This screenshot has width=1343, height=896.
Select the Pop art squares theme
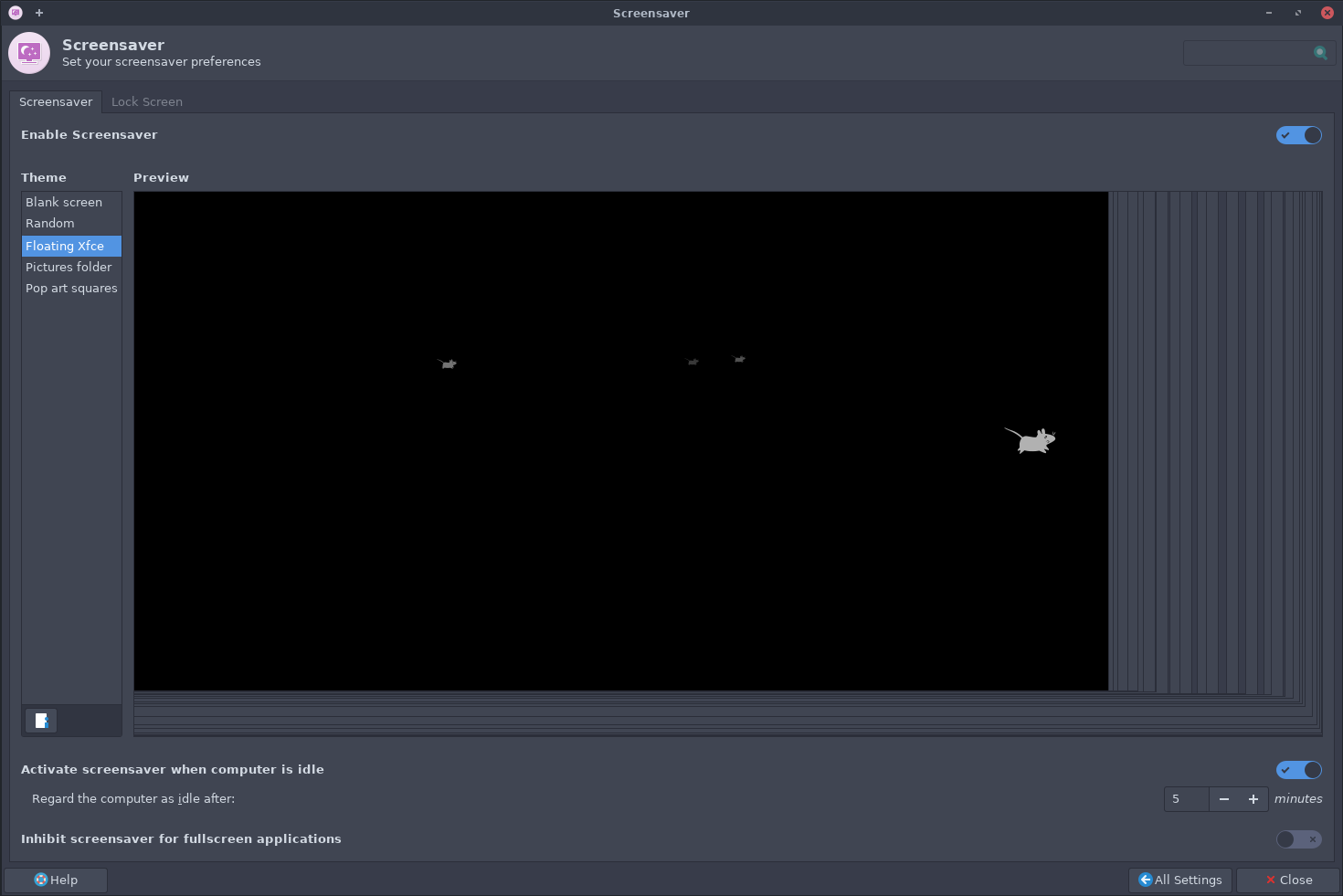point(71,289)
